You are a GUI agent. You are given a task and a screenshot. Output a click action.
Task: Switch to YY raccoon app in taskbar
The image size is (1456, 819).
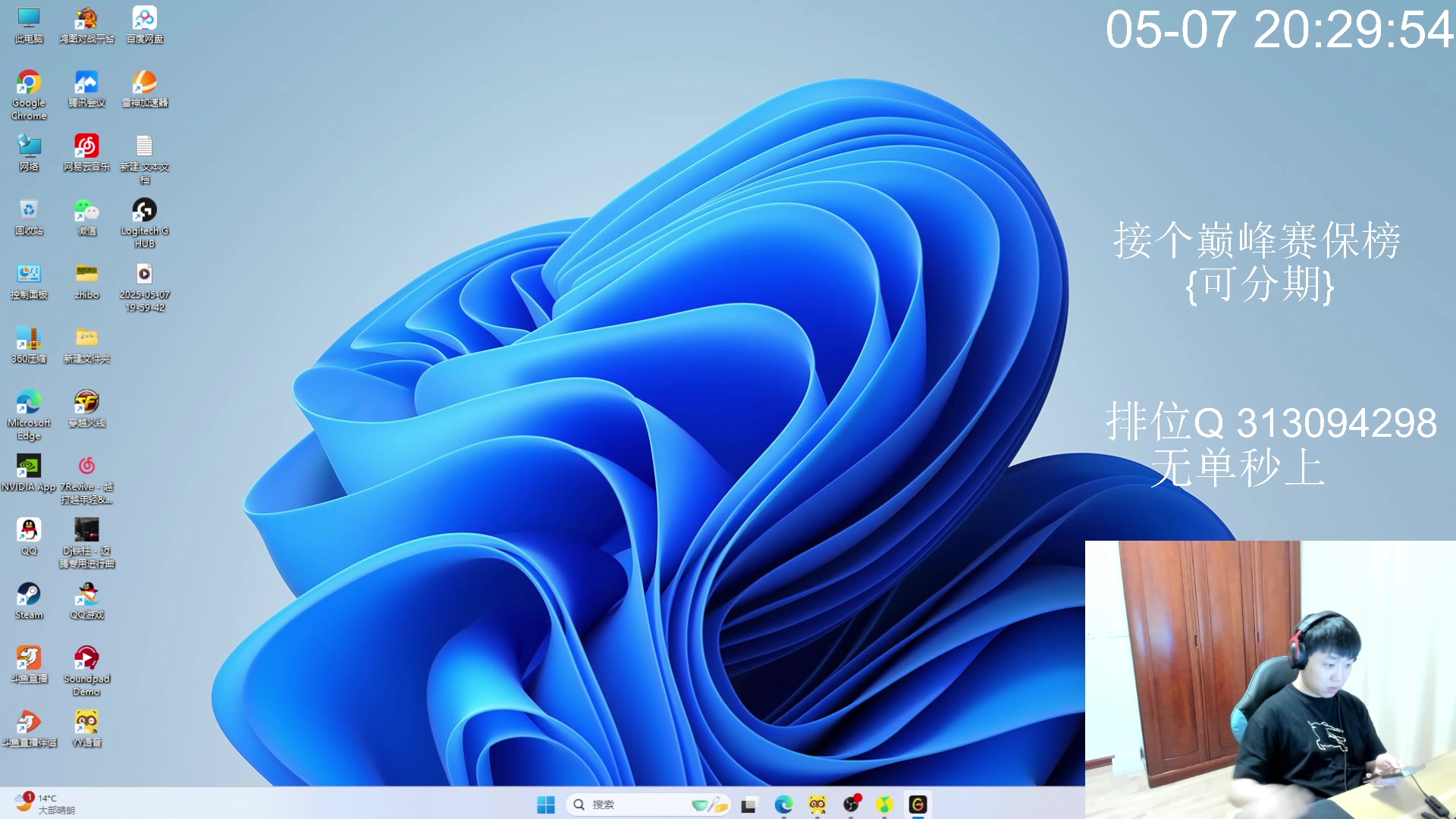point(817,805)
